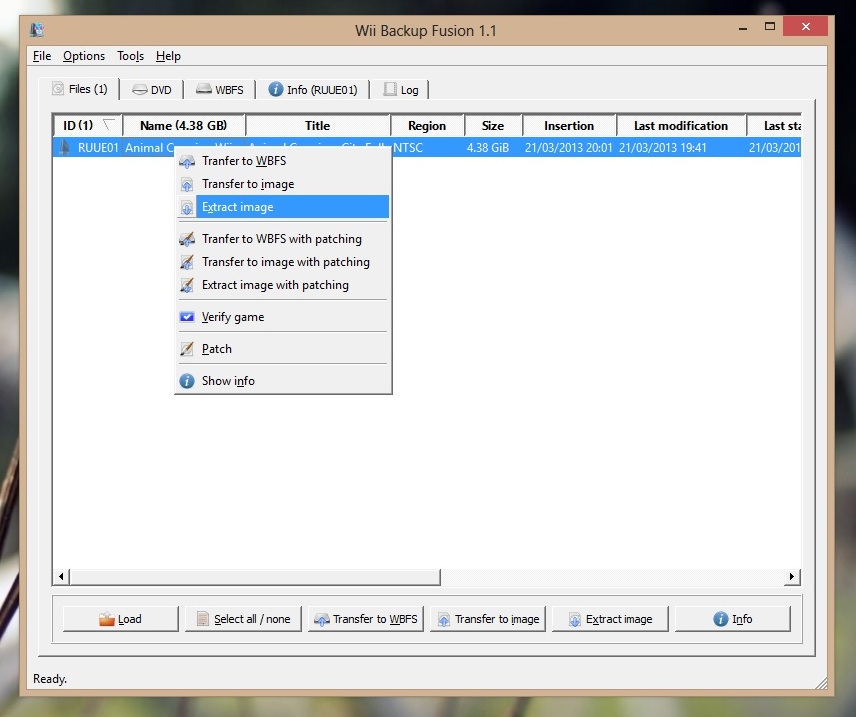Image resolution: width=856 pixels, height=717 pixels.
Task: Click icon beside Transfer to image with patching
Action: coord(187,262)
